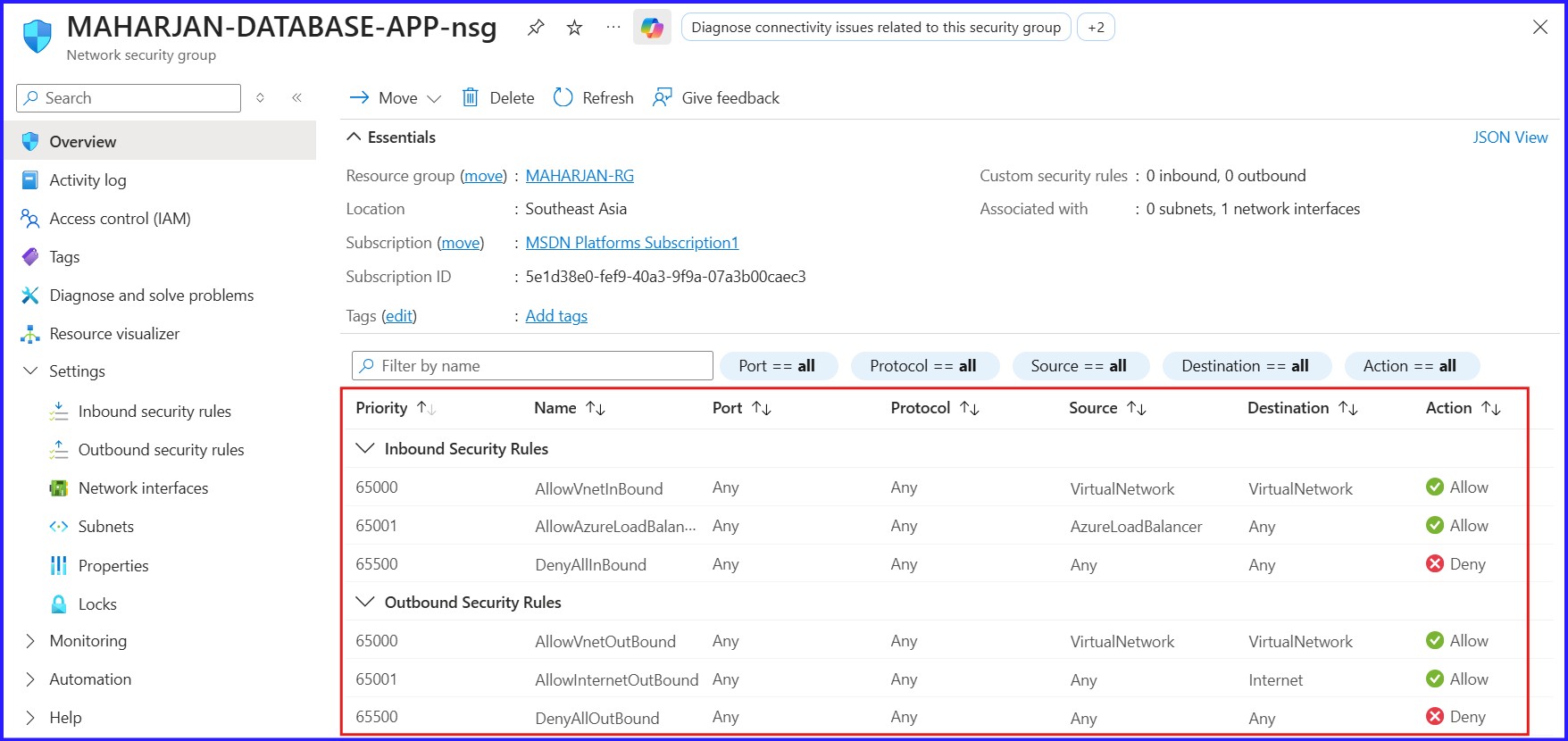Image resolution: width=1568 pixels, height=741 pixels.
Task: Sort table by Protocol column arrows
Action: point(970,408)
